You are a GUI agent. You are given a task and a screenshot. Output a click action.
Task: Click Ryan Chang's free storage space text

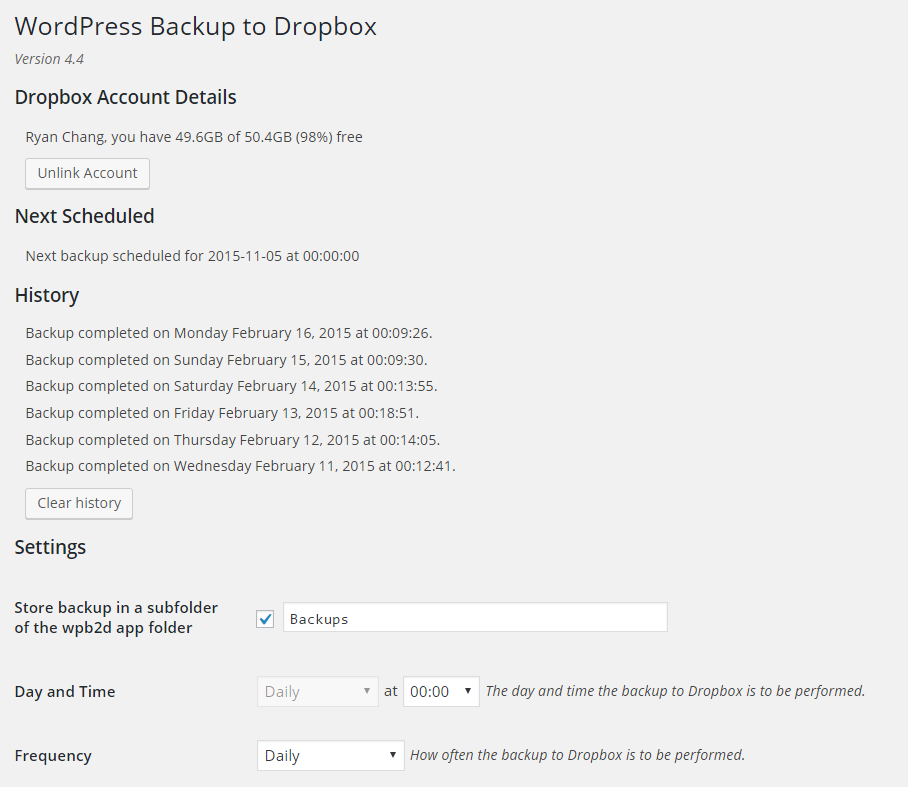(x=194, y=137)
